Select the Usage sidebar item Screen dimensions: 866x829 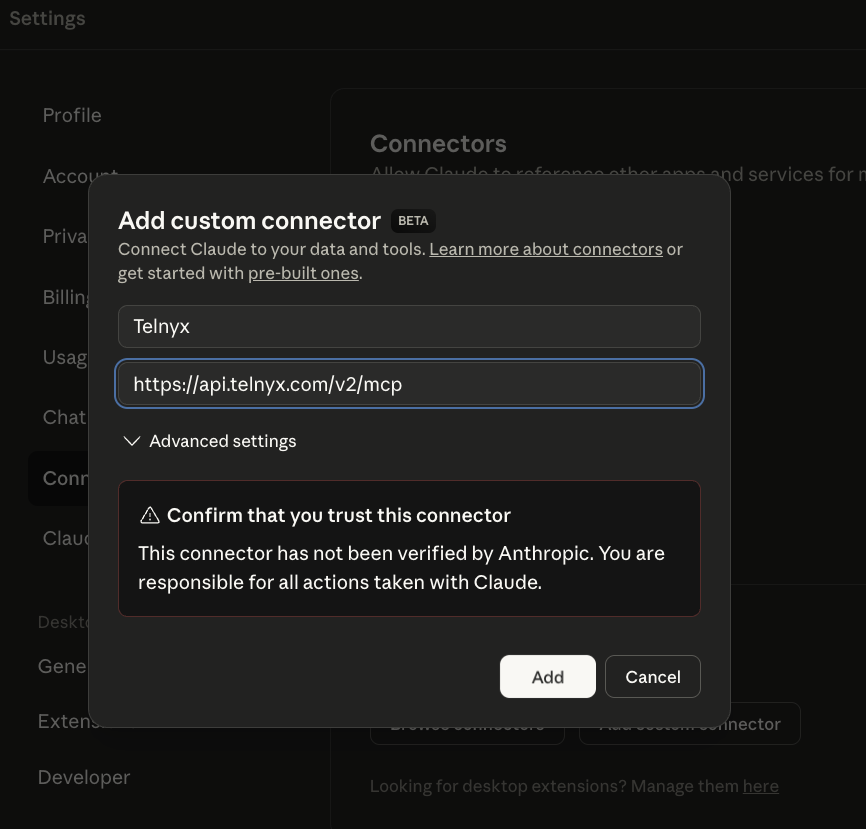tap(63, 357)
